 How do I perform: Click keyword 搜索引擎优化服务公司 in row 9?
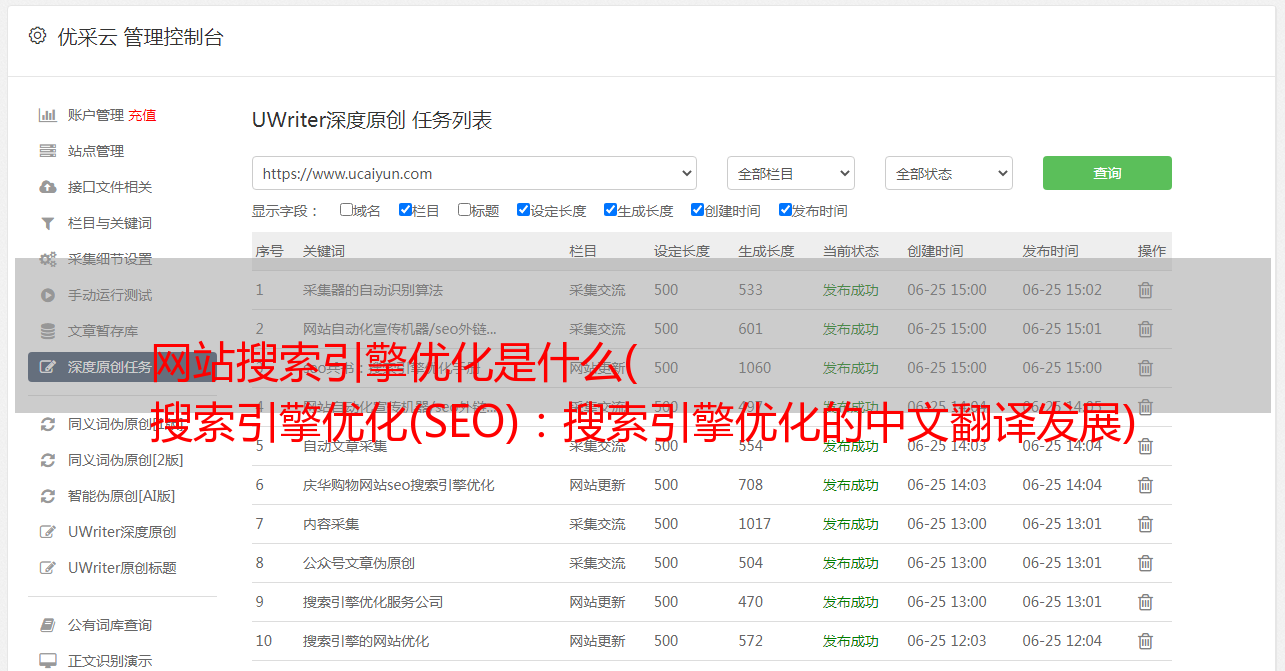(x=372, y=602)
